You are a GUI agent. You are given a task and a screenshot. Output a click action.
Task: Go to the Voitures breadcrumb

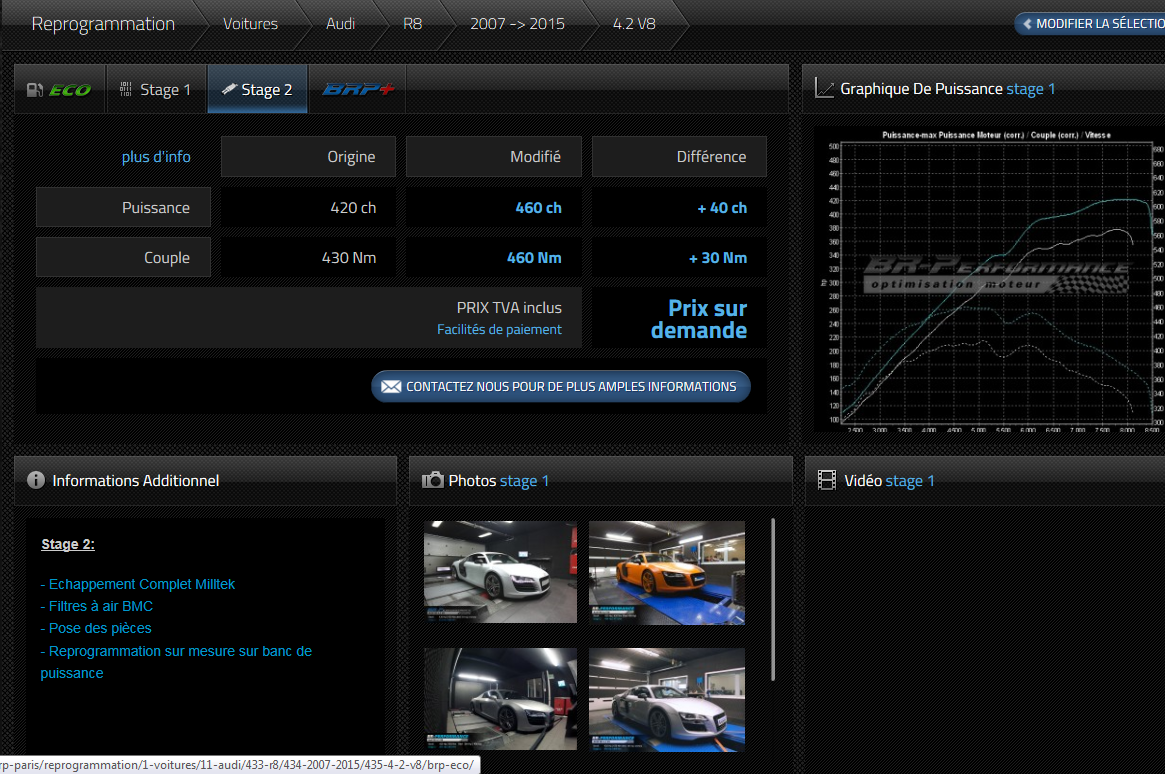[250, 24]
